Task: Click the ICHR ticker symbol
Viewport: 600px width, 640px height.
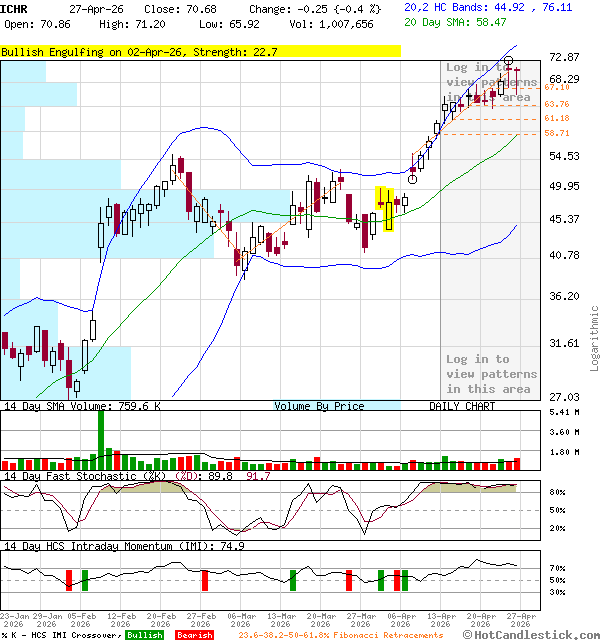Action: coord(14,7)
